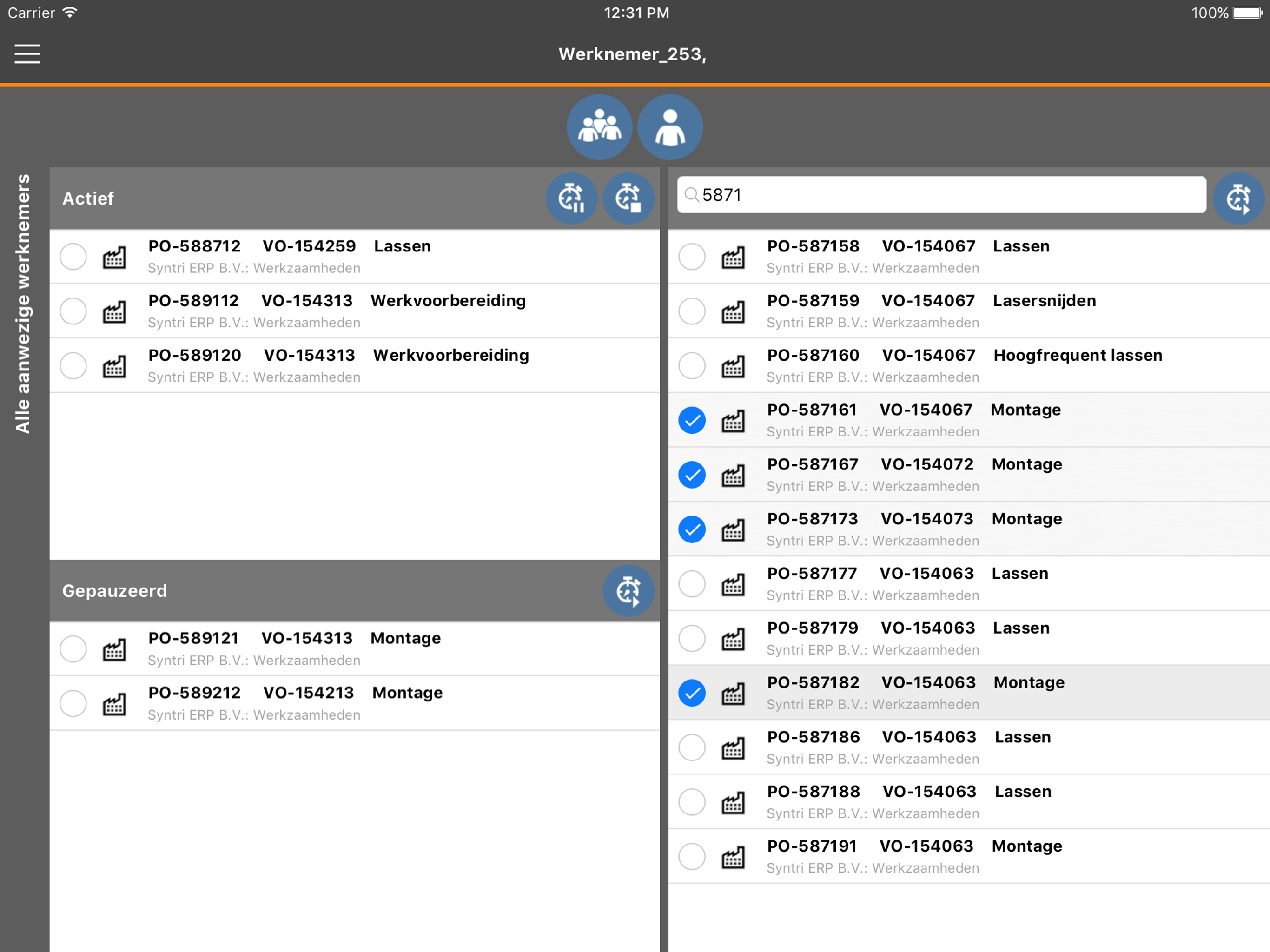The height and width of the screenshot is (952, 1270).
Task: Click VO-154213 order number
Action: pos(308,693)
